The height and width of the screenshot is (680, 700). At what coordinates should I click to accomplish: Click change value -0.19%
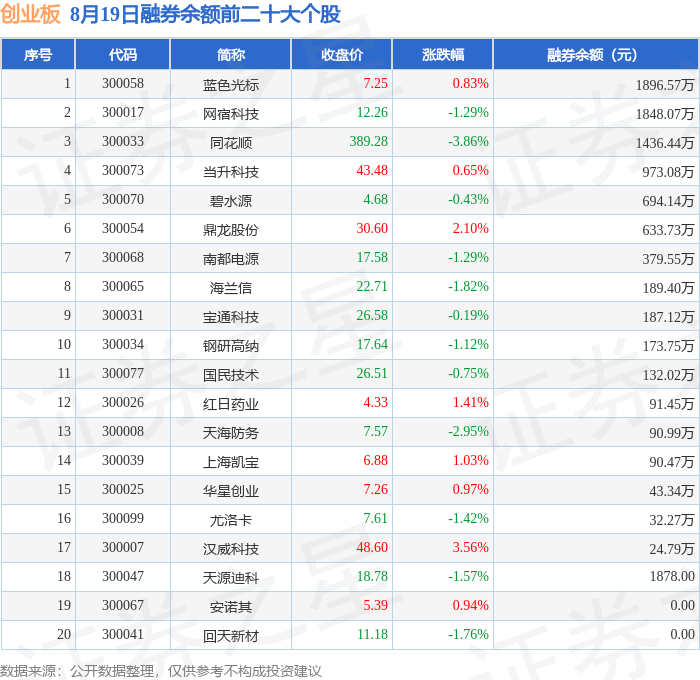tap(468, 316)
